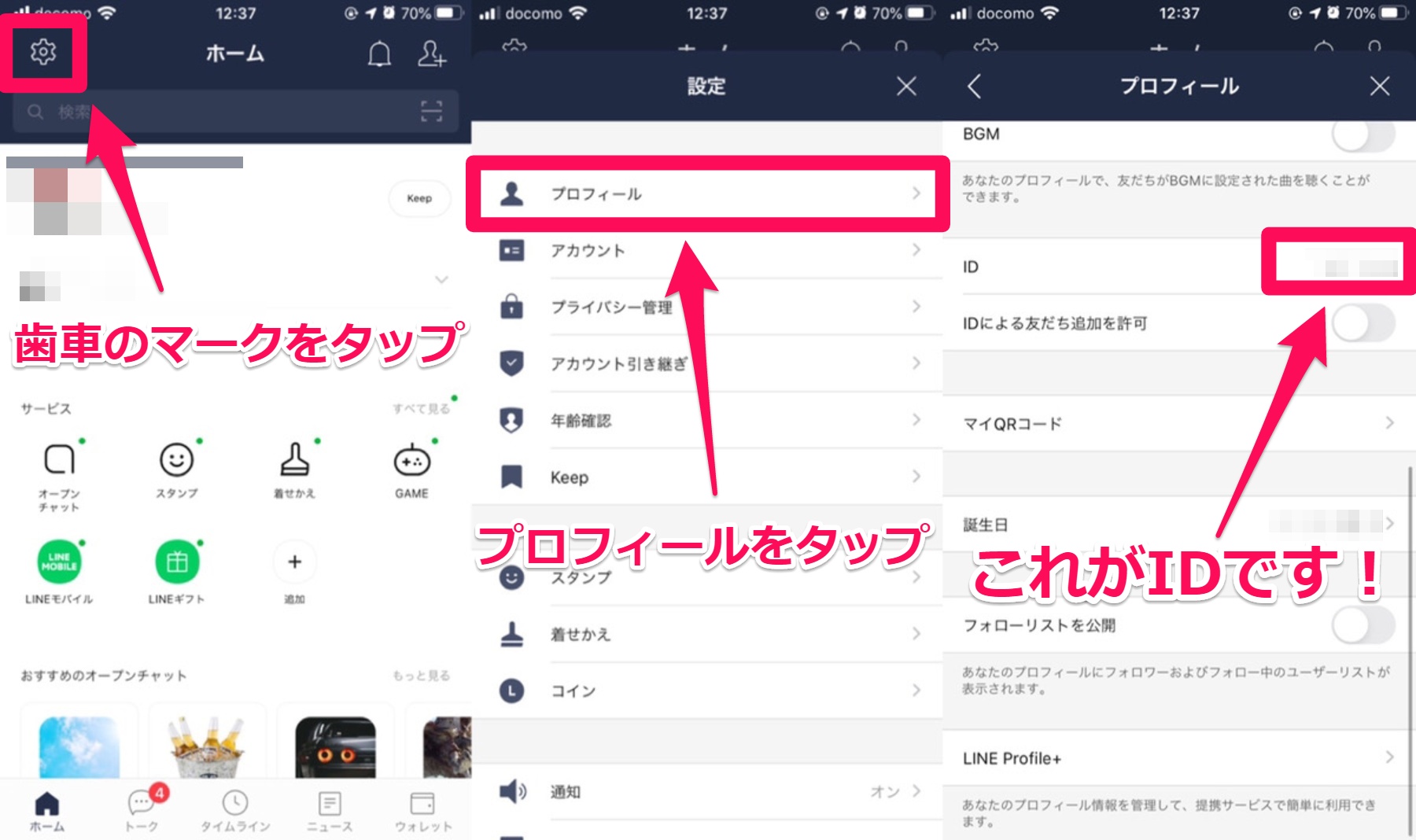
Task: Toggle IDによる友だち追加を許可 switch
Action: point(1363,323)
